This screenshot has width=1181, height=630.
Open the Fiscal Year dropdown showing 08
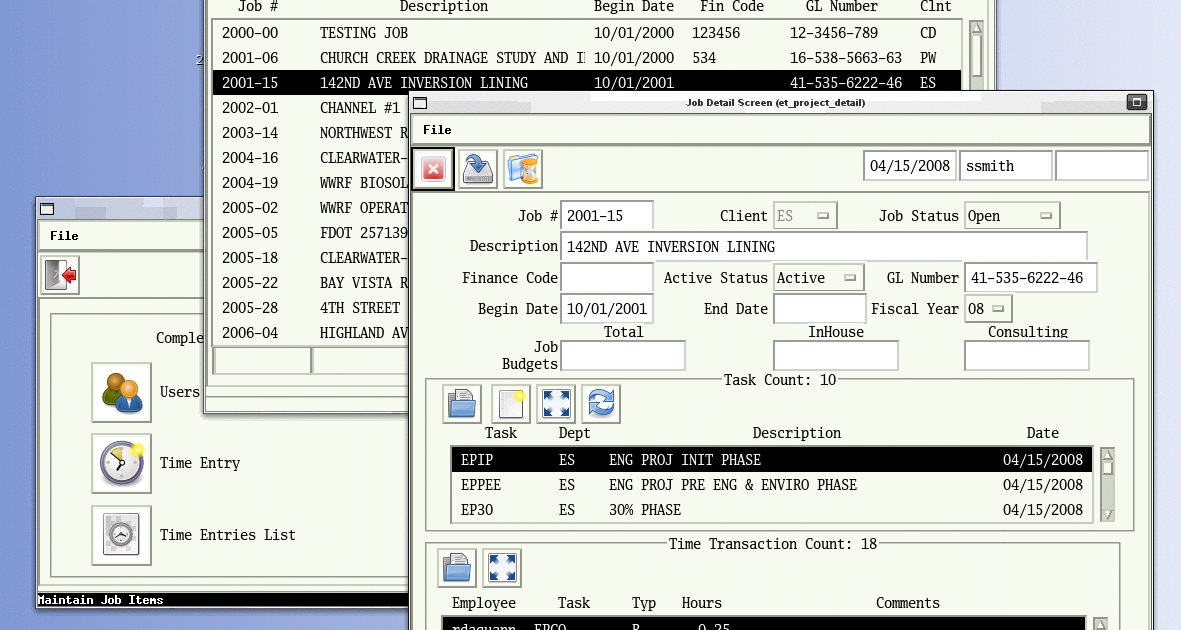(999, 308)
